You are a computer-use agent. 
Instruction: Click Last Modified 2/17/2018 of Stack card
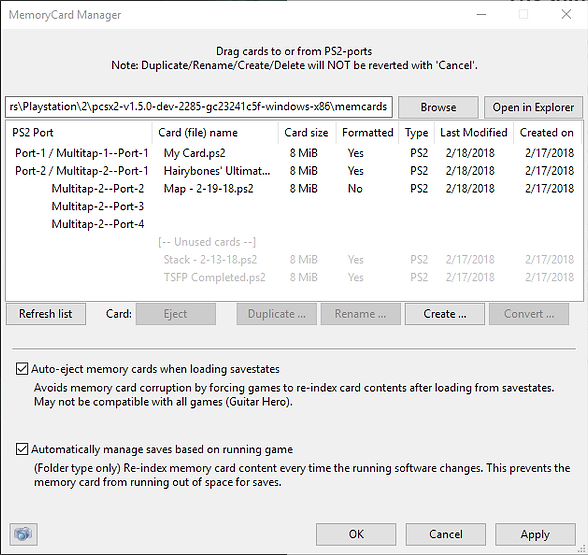click(470, 260)
